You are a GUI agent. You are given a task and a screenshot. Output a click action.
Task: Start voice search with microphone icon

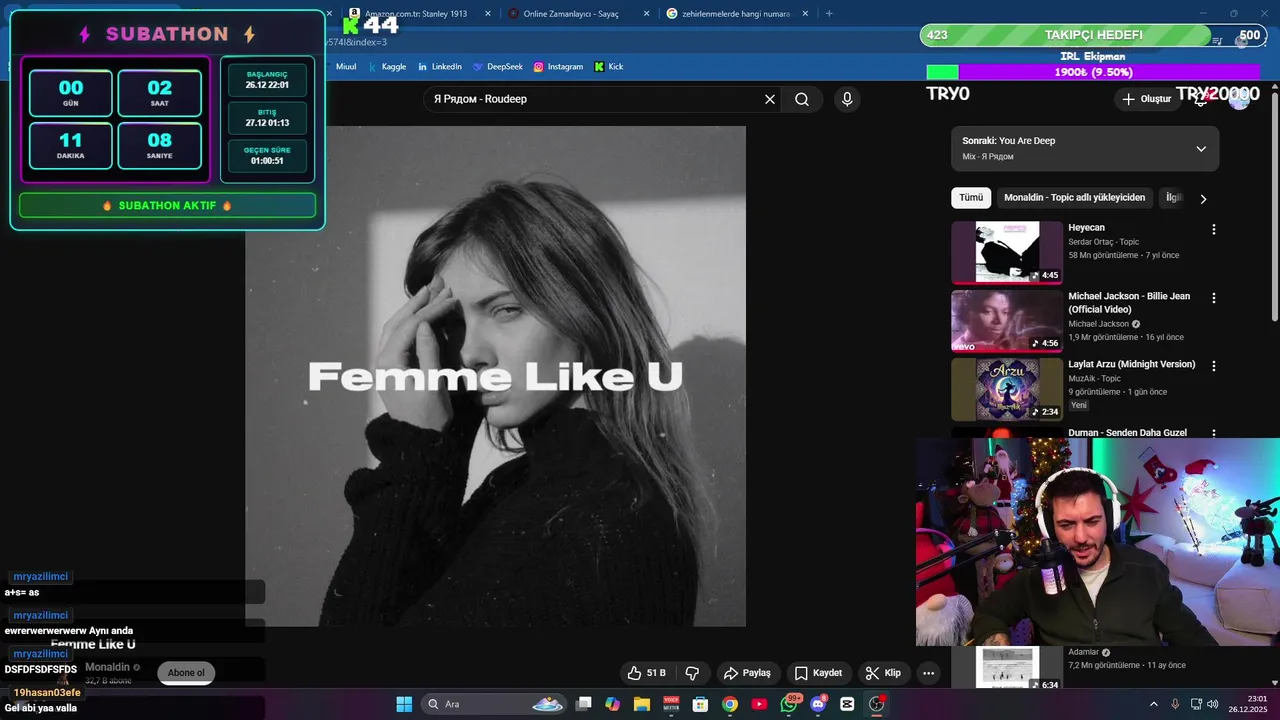847,99
